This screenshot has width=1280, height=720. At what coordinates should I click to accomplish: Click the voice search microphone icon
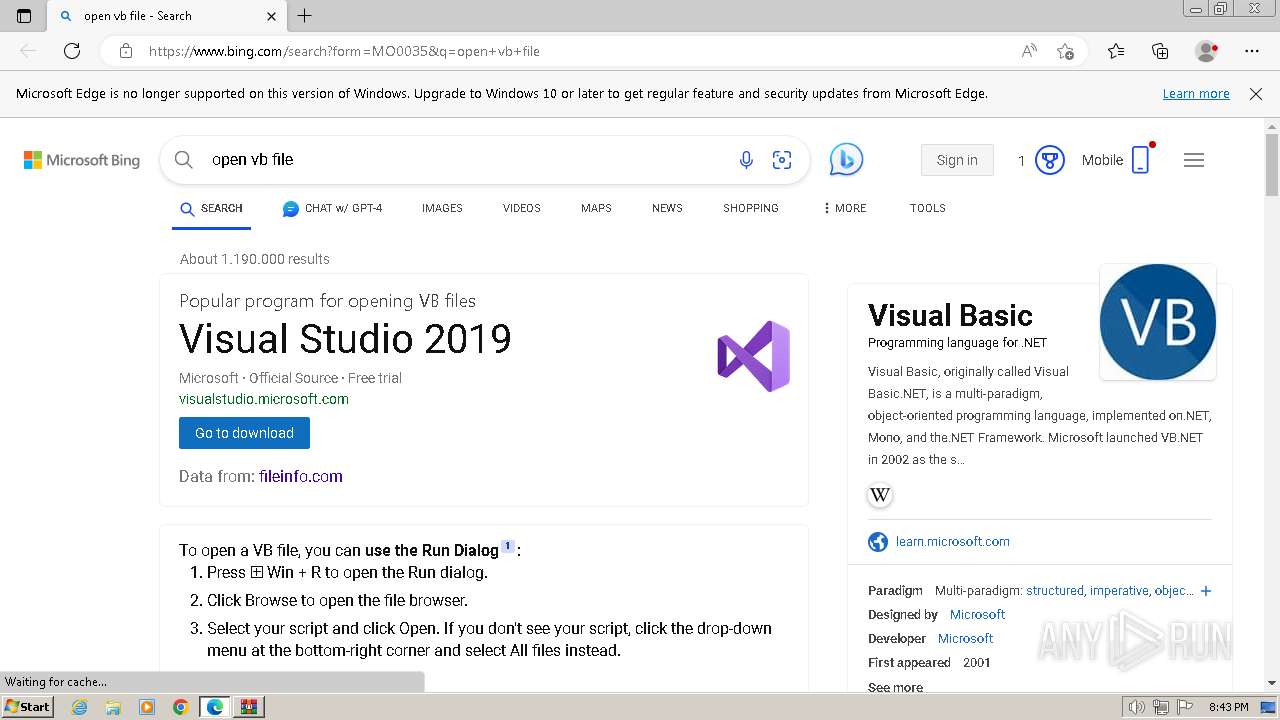(746, 160)
